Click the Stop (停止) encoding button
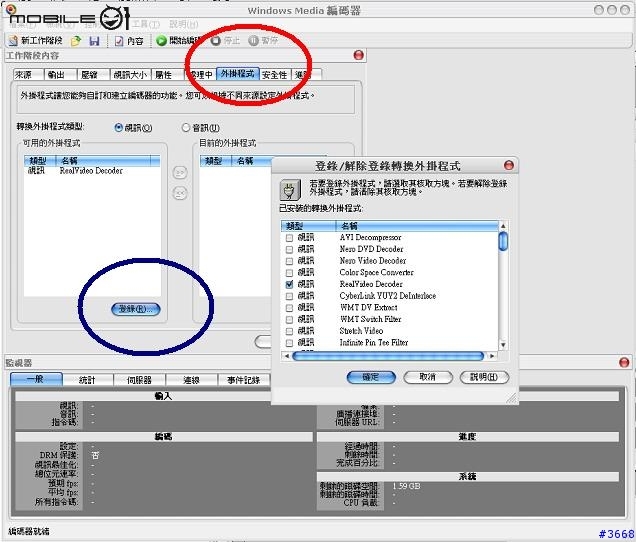The image size is (636, 542). 226,41
